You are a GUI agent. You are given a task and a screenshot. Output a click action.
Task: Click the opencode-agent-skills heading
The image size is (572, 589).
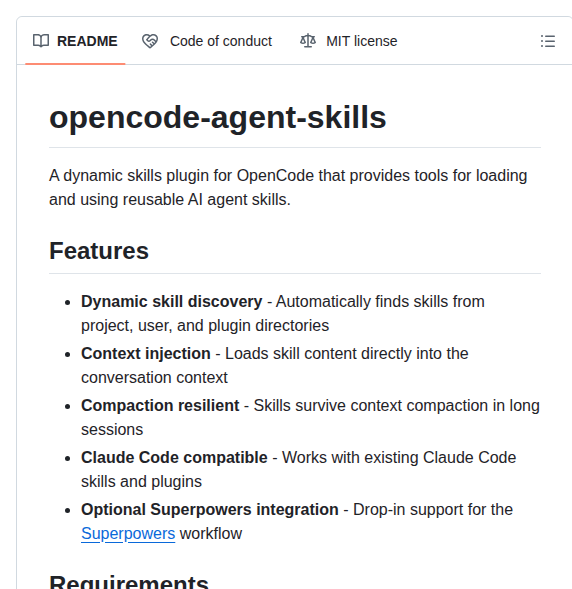click(218, 118)
